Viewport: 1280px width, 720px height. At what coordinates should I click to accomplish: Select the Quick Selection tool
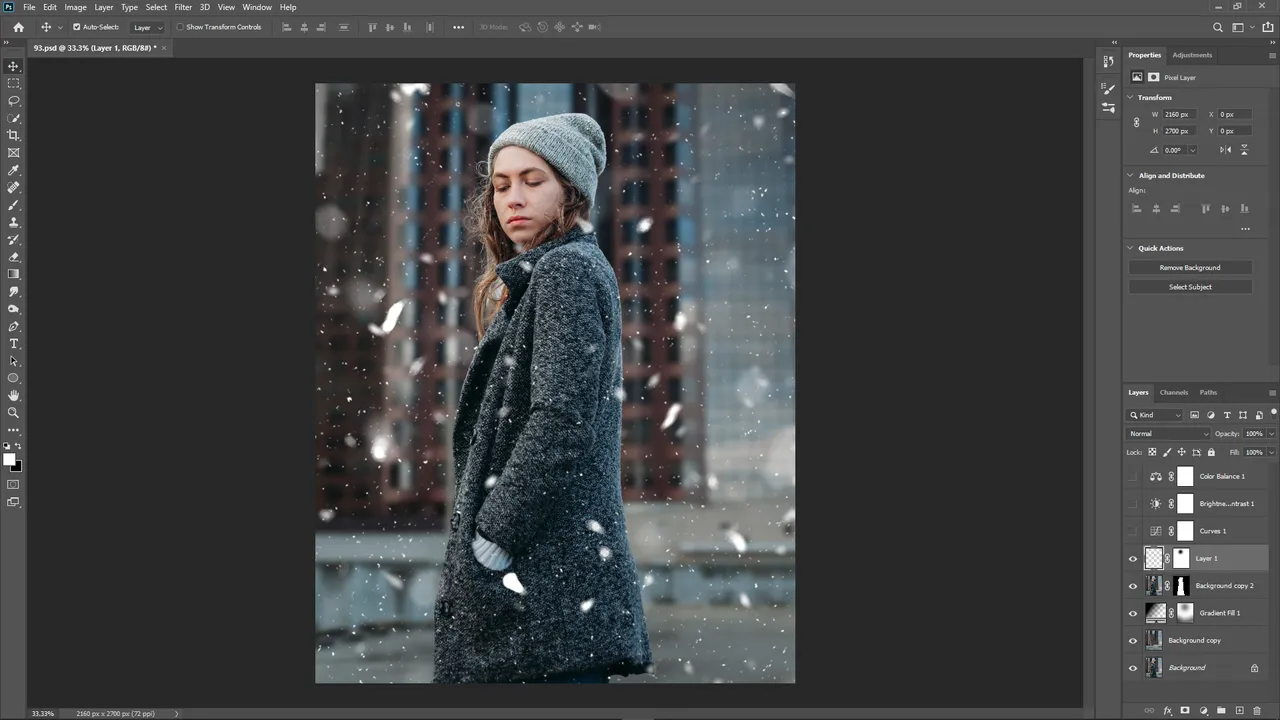[13, 118]
